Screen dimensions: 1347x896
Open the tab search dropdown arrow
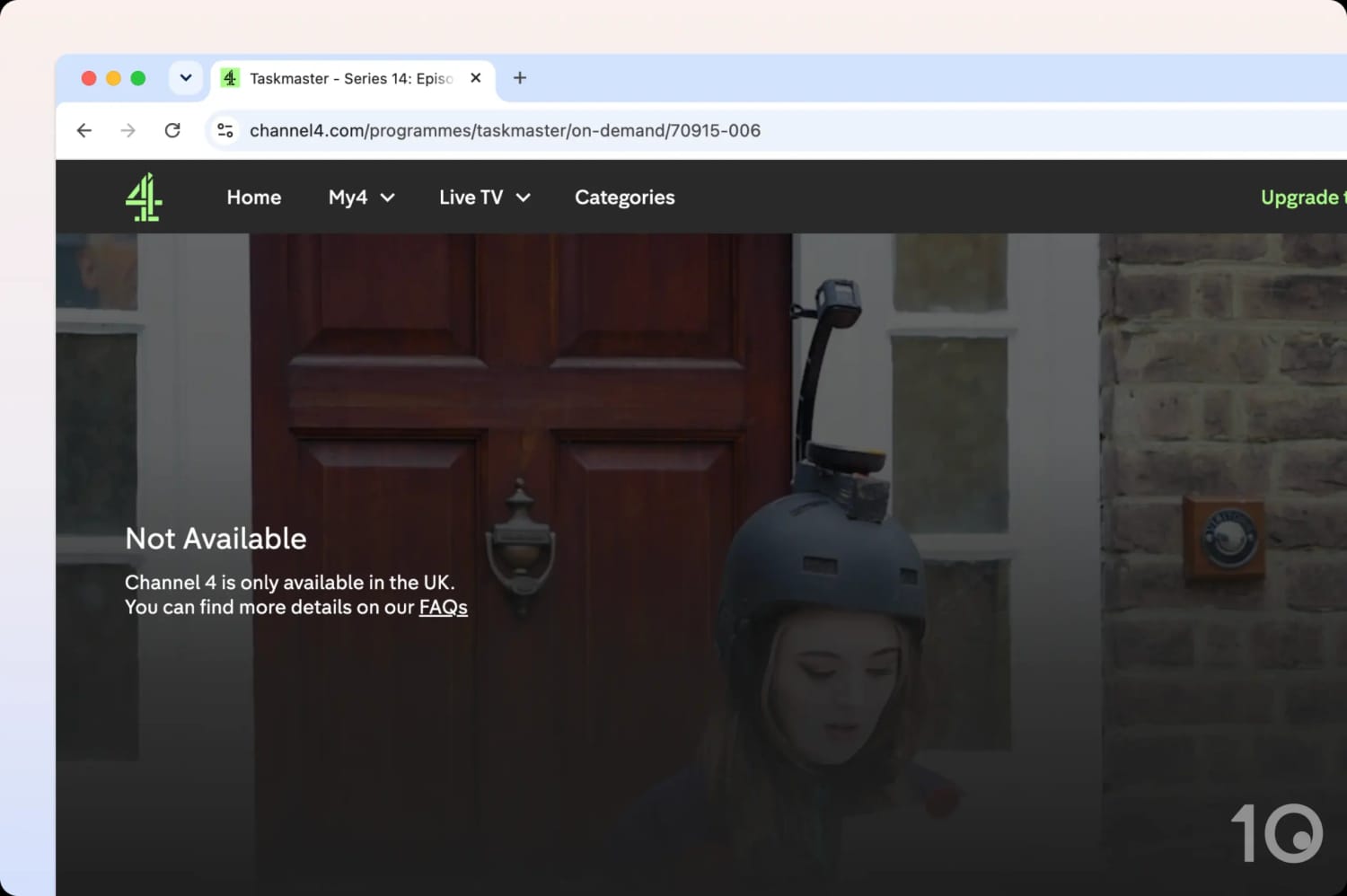186,78
